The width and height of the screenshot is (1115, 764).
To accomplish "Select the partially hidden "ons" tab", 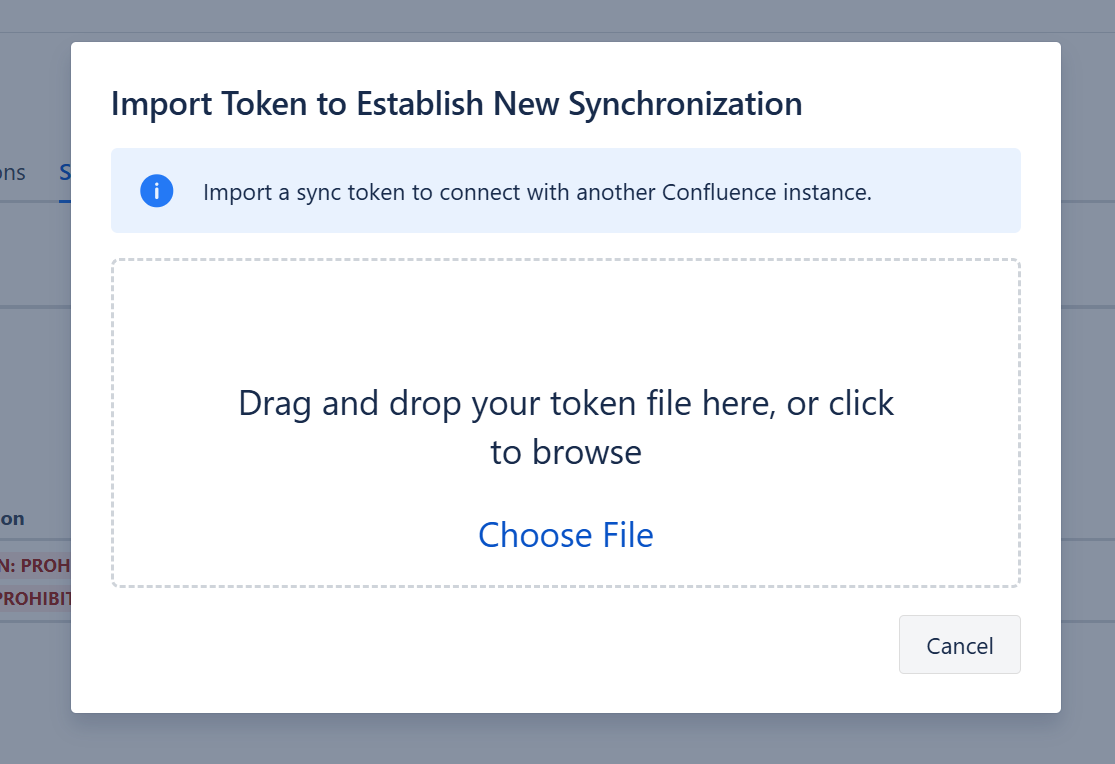I will click(x=13, y=172).
